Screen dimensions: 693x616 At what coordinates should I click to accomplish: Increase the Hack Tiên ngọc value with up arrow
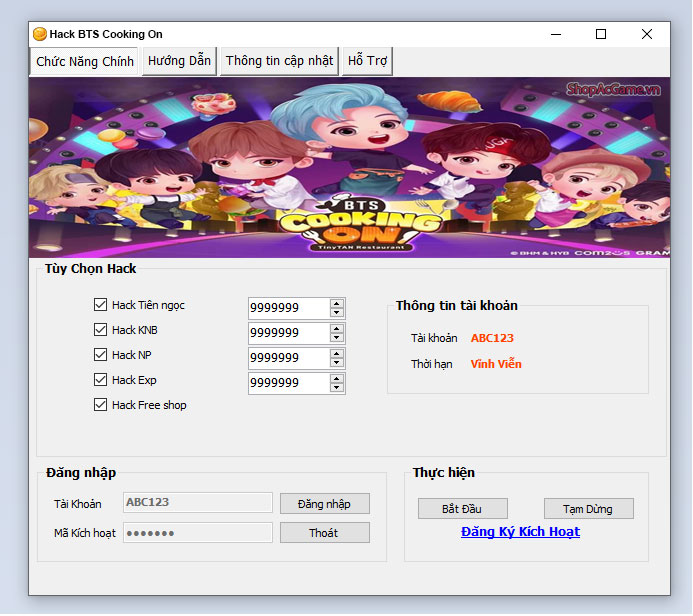tap(337, 304)
